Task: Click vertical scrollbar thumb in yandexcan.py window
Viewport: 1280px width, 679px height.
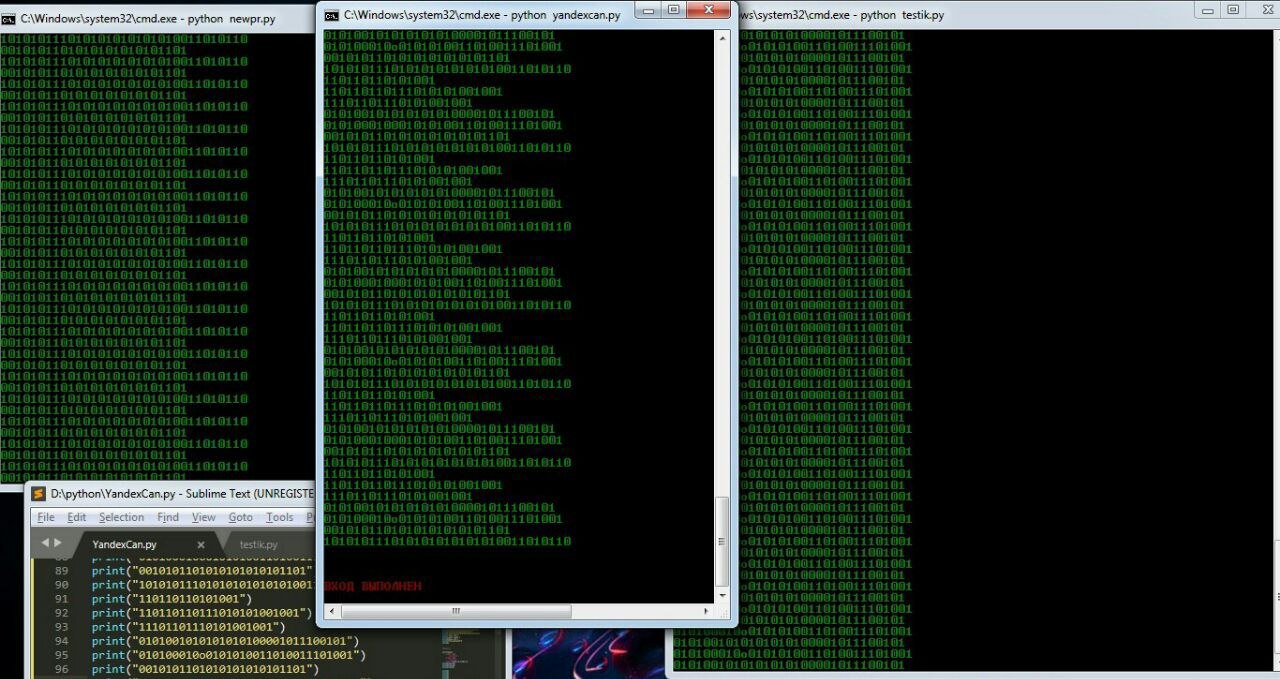Action: point(723,541)
